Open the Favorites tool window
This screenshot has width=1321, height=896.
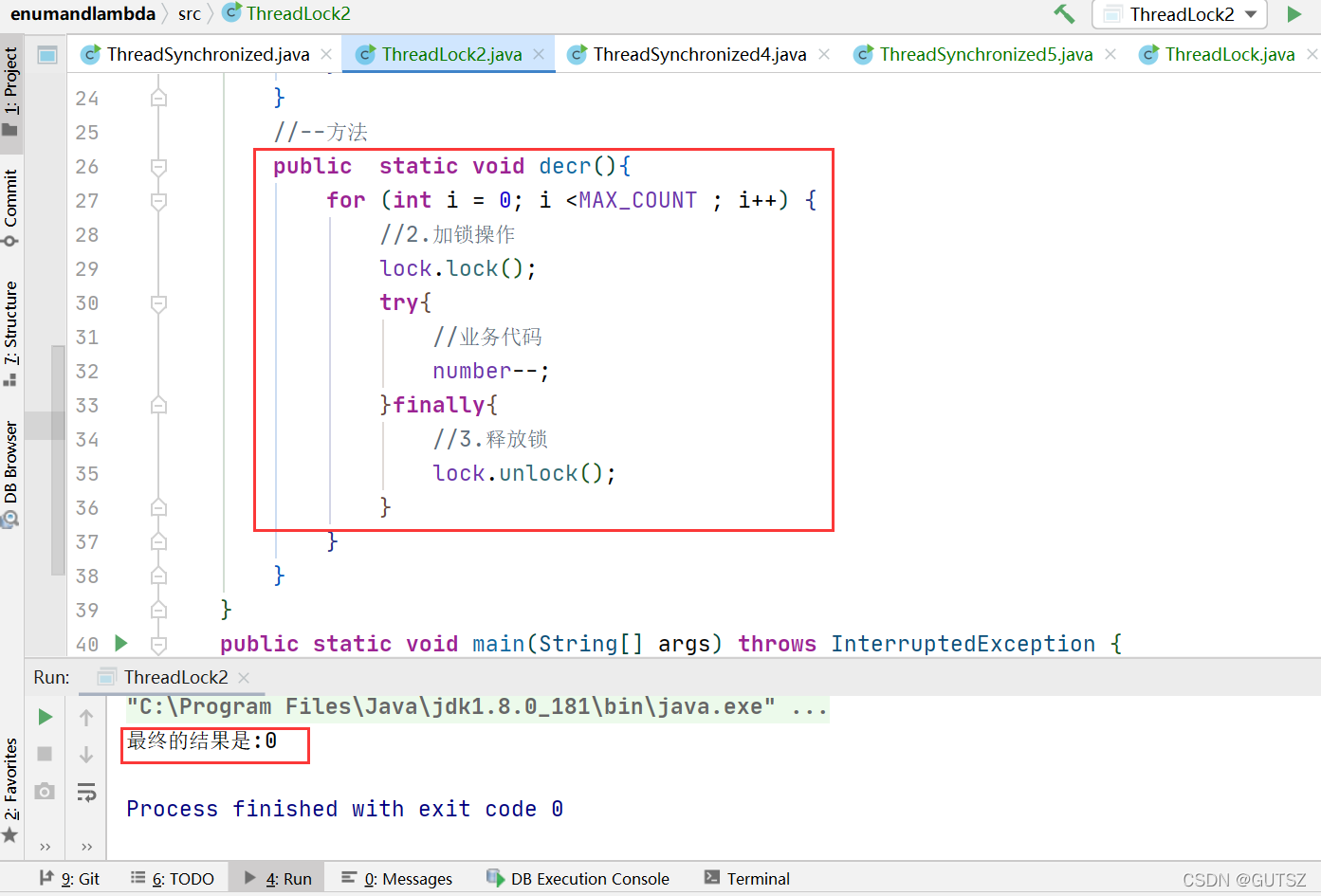tap(10, 790)
